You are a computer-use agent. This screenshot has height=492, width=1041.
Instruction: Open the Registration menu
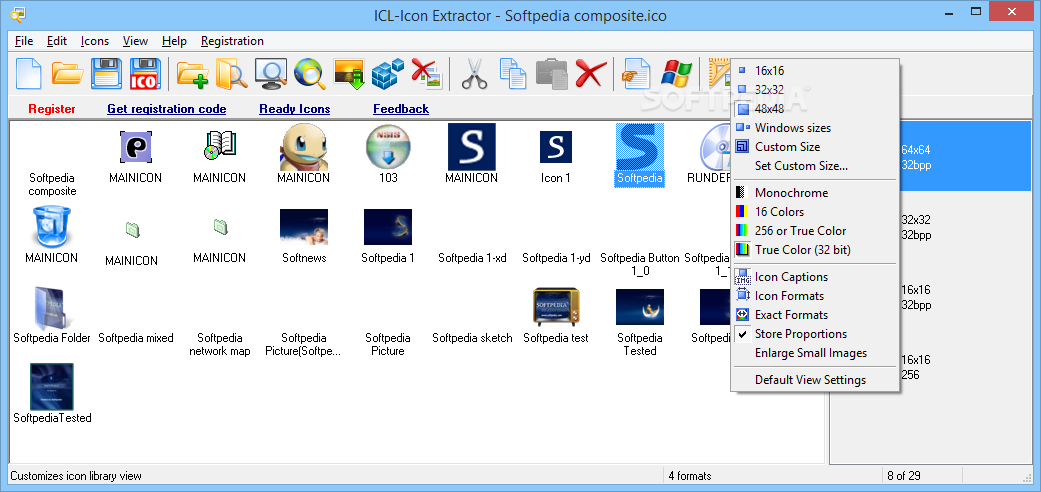pyautogui.click(x=232, y=41)
